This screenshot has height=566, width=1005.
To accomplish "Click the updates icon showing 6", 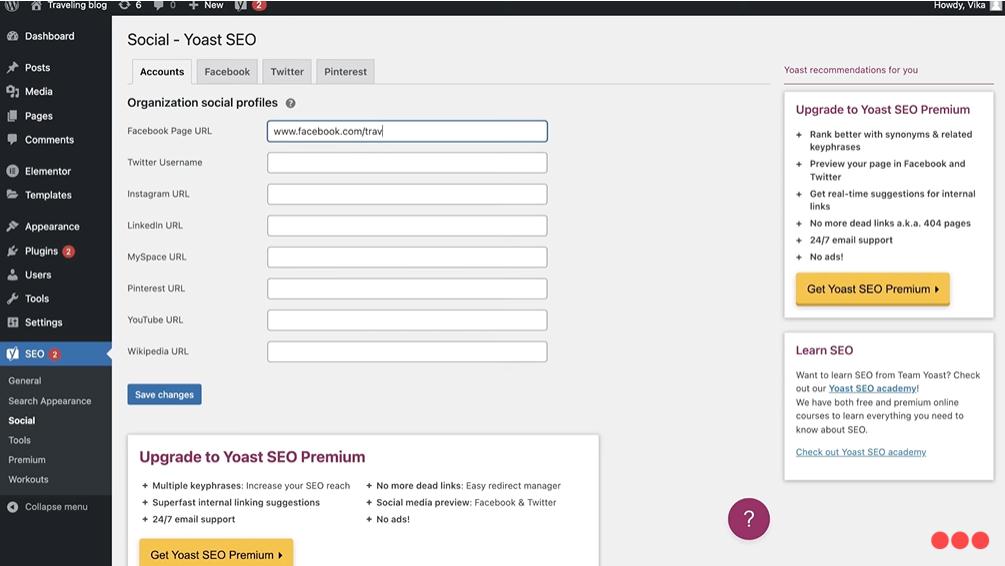I will pyautogui.click(x=124, y=5).
